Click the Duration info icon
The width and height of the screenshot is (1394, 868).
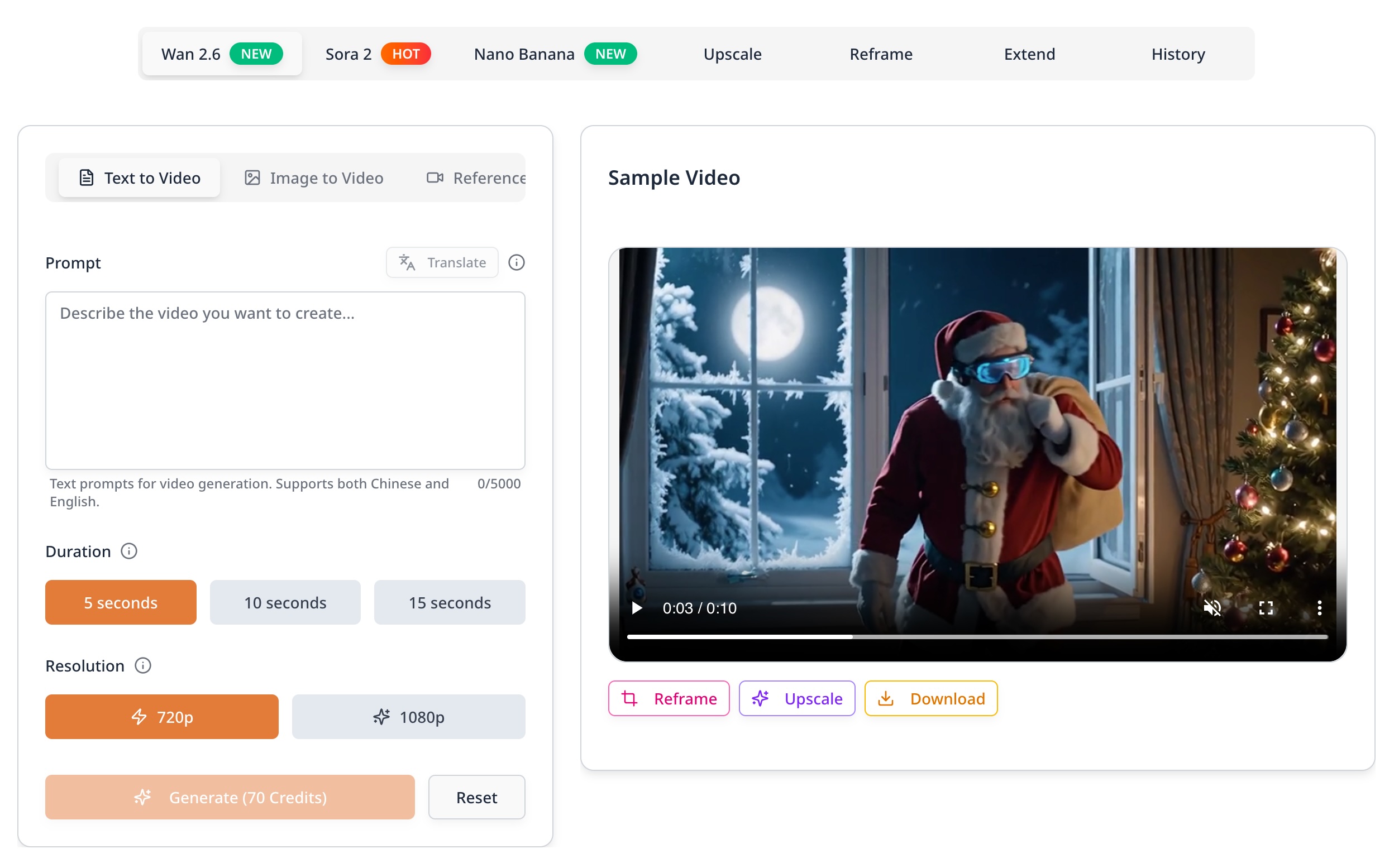point(128,551)
